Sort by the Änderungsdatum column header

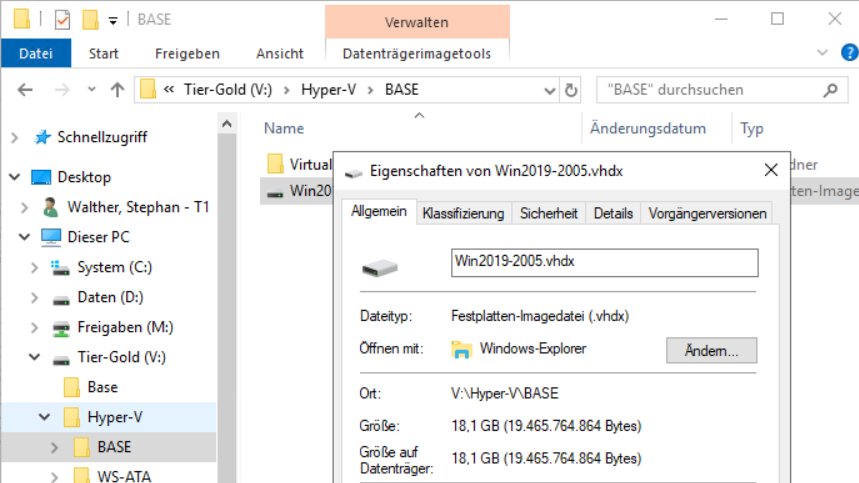click(x=648, y=128)
